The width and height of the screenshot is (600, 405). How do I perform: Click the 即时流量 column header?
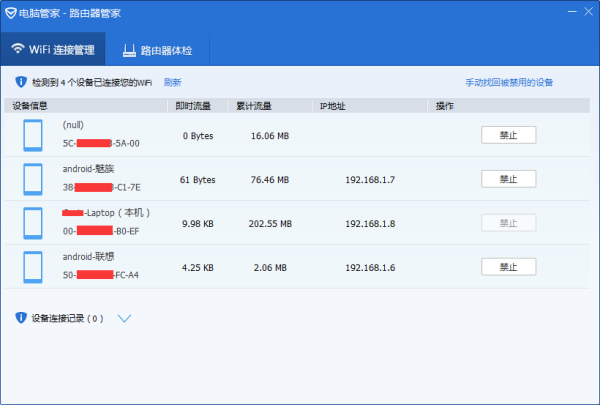point(193,106)
